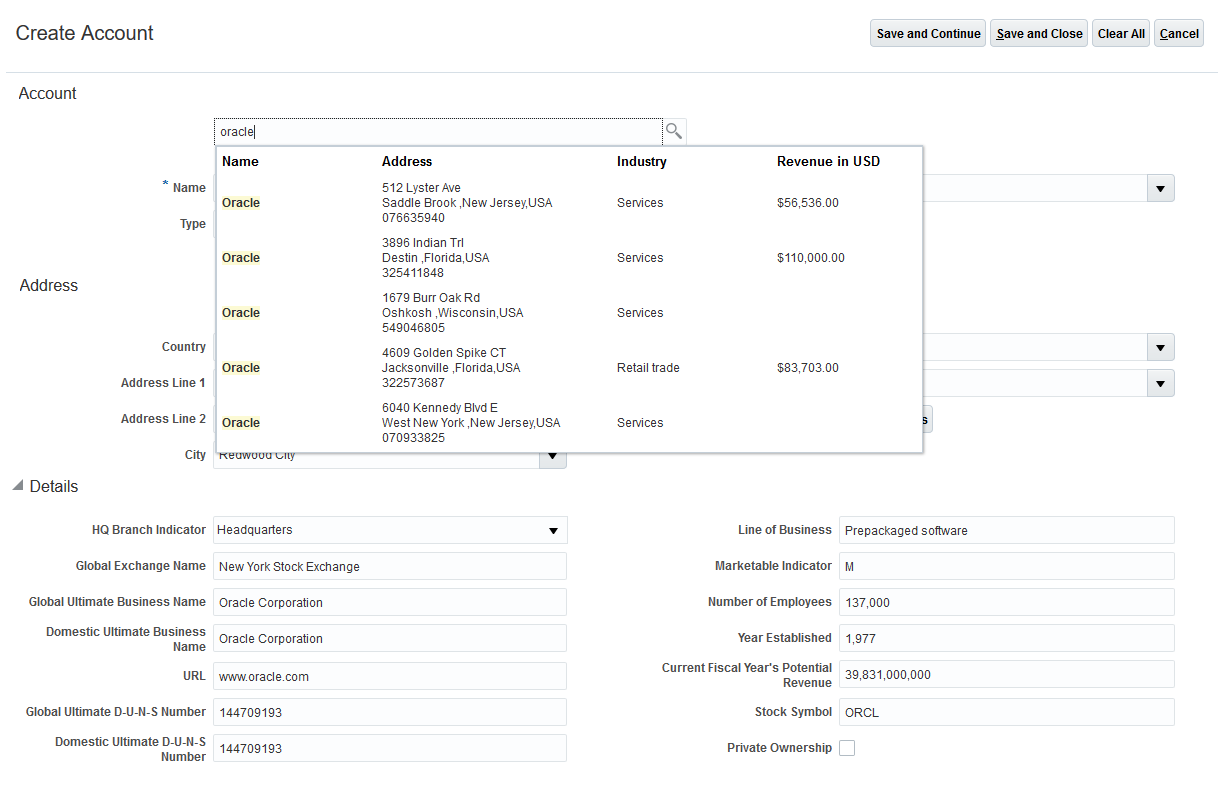1218x785 pixels.
Task: Click the Marketable Indicator field
Action: 1007,566
